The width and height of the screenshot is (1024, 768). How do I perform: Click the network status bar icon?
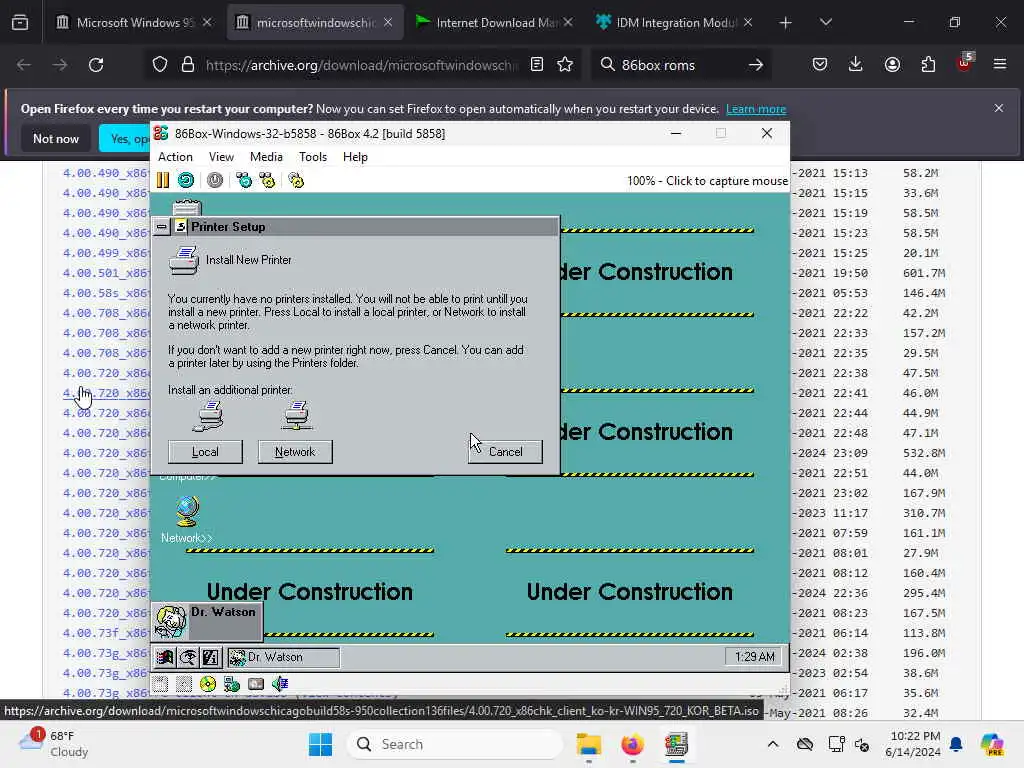[x=232, y=684]
